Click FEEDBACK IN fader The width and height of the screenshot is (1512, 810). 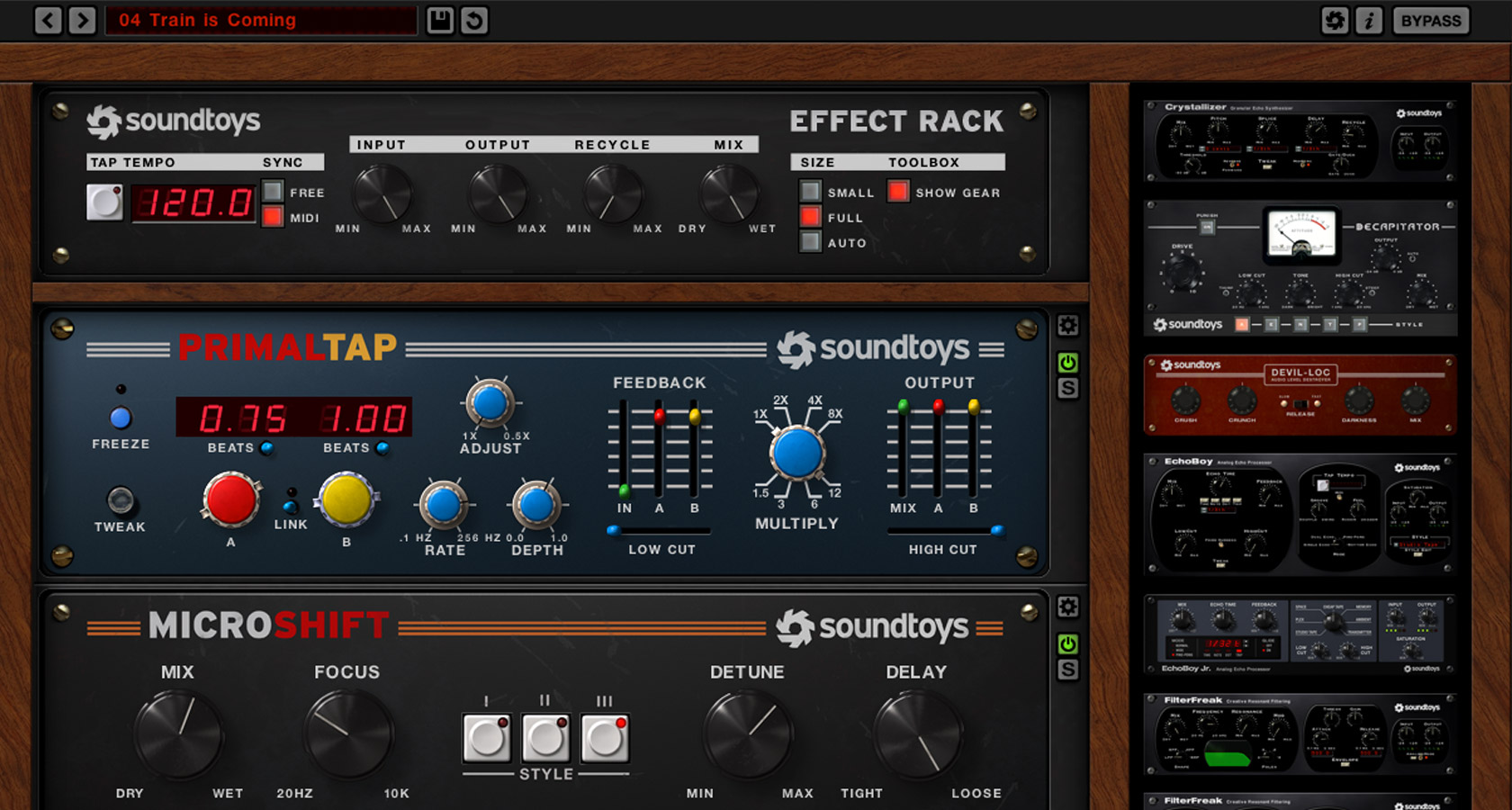(x=624, y=491)
